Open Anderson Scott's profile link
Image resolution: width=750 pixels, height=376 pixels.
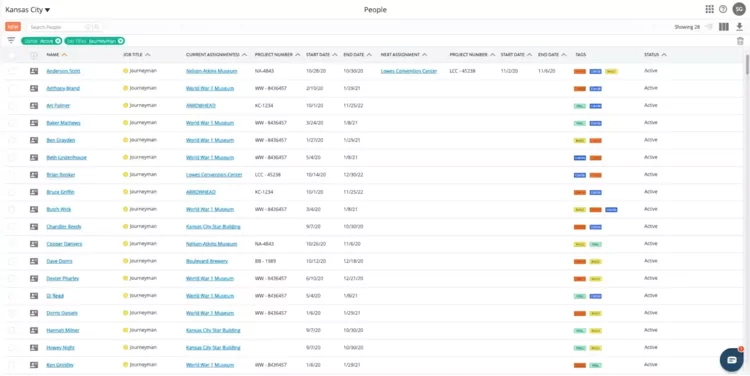pos(63,71)
